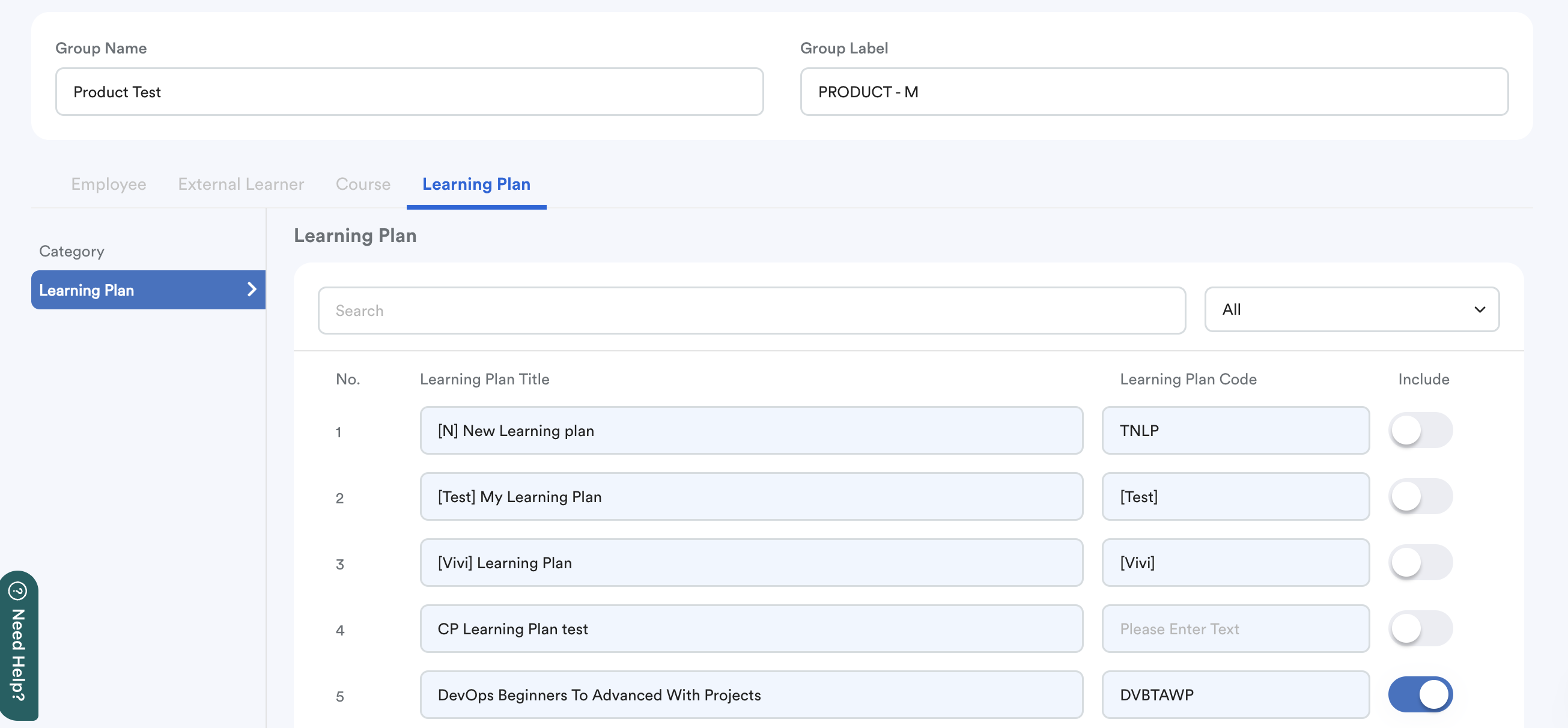Screen dimensions: 1568x728
Task: Open the External Learner tab
Action: pos(240,184)
